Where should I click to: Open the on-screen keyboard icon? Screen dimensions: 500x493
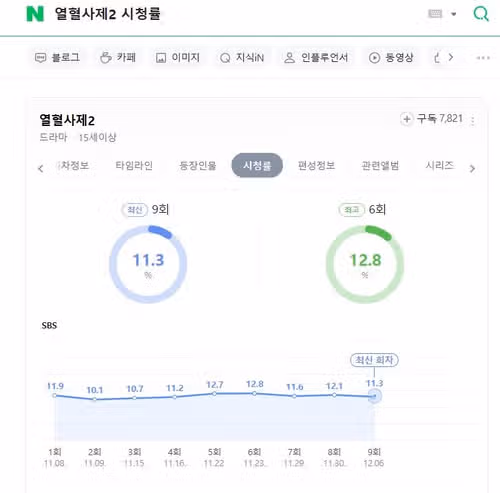pyautogui.click(x=435, y=14)
